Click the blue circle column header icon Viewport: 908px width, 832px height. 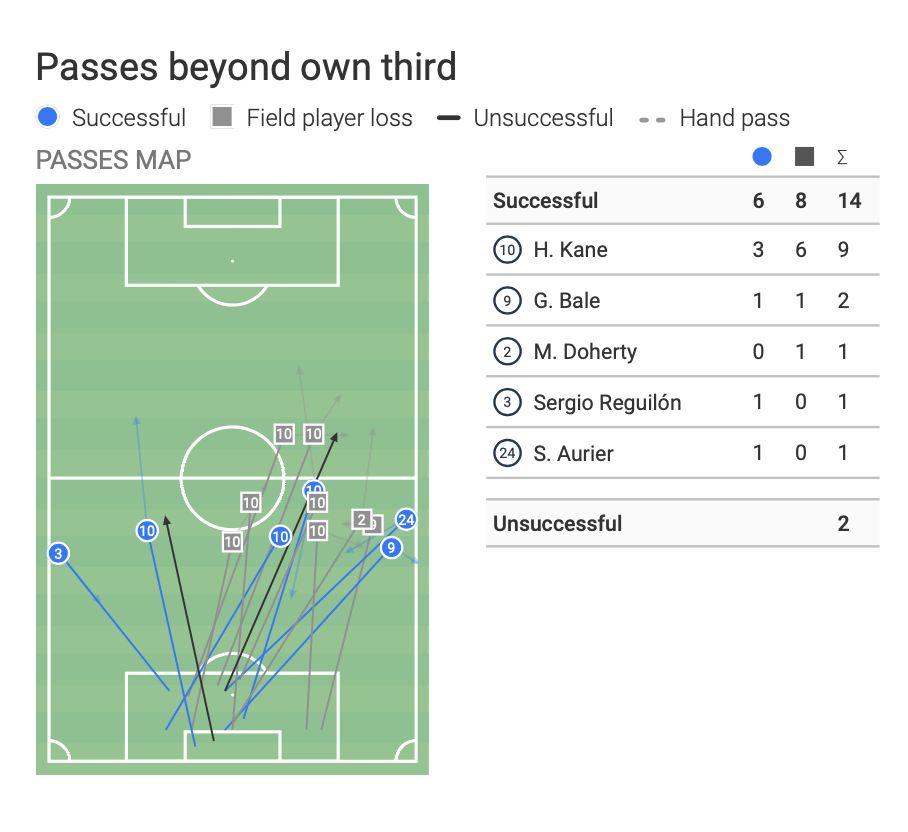pyautogui.click(x=762, y=158)
